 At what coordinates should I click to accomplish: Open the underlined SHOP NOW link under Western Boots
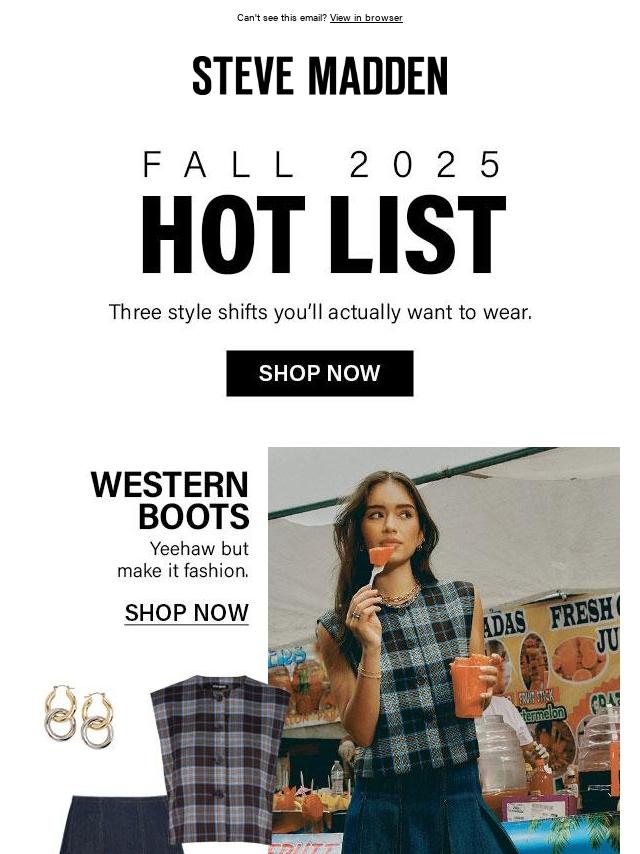coord(187,613)
